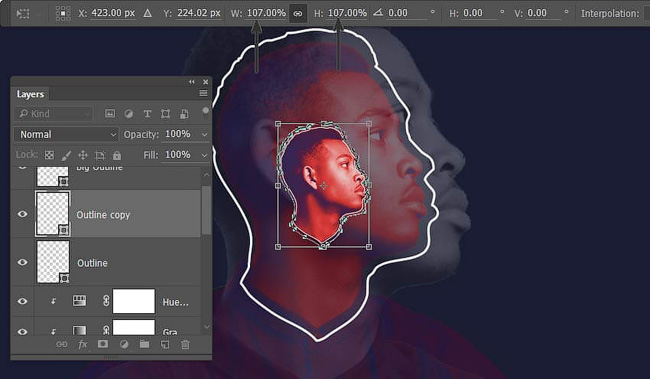
Task: Open the Normal blend mode dropdown
Action: pos(66,134)
